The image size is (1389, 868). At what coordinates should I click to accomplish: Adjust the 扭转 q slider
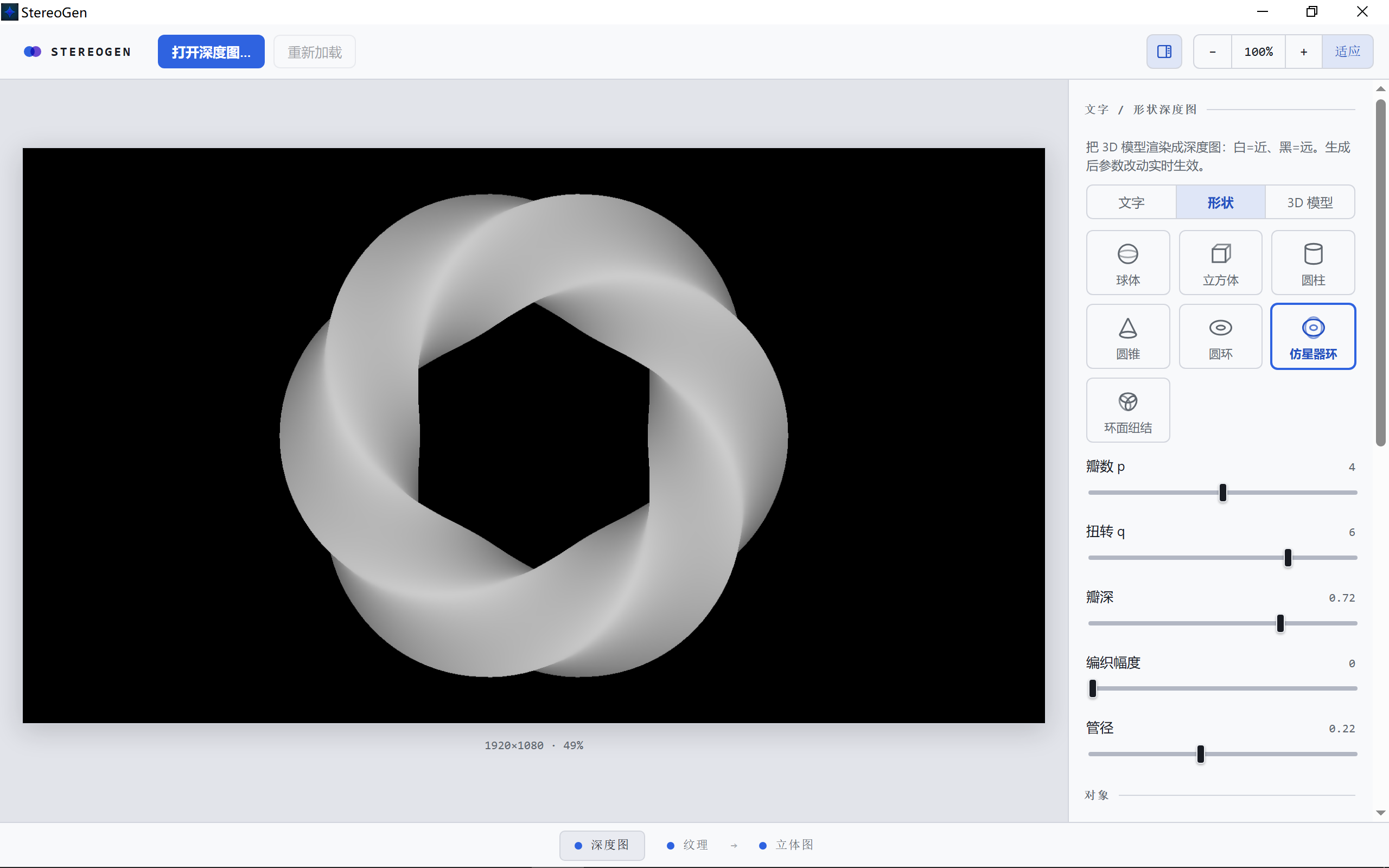point(1222,558)
